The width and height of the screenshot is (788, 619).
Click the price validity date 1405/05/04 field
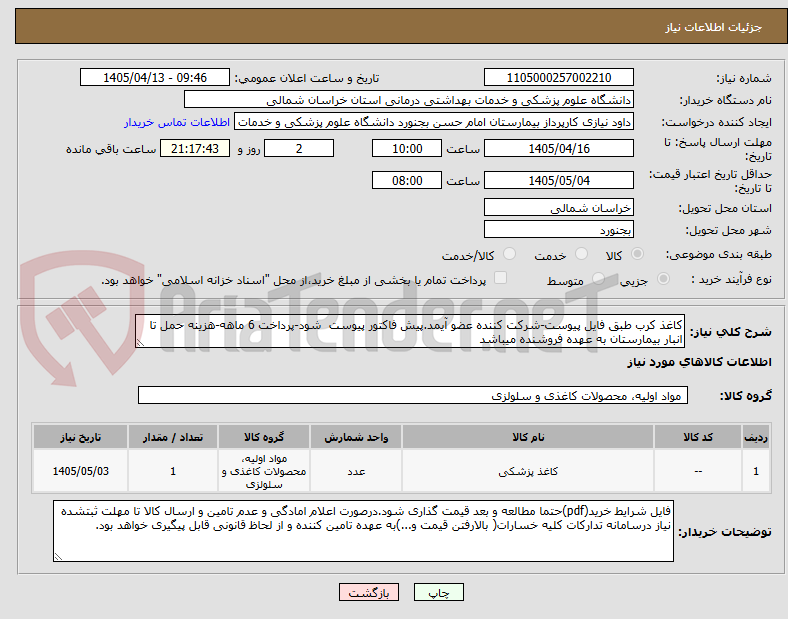pos(558,181)
